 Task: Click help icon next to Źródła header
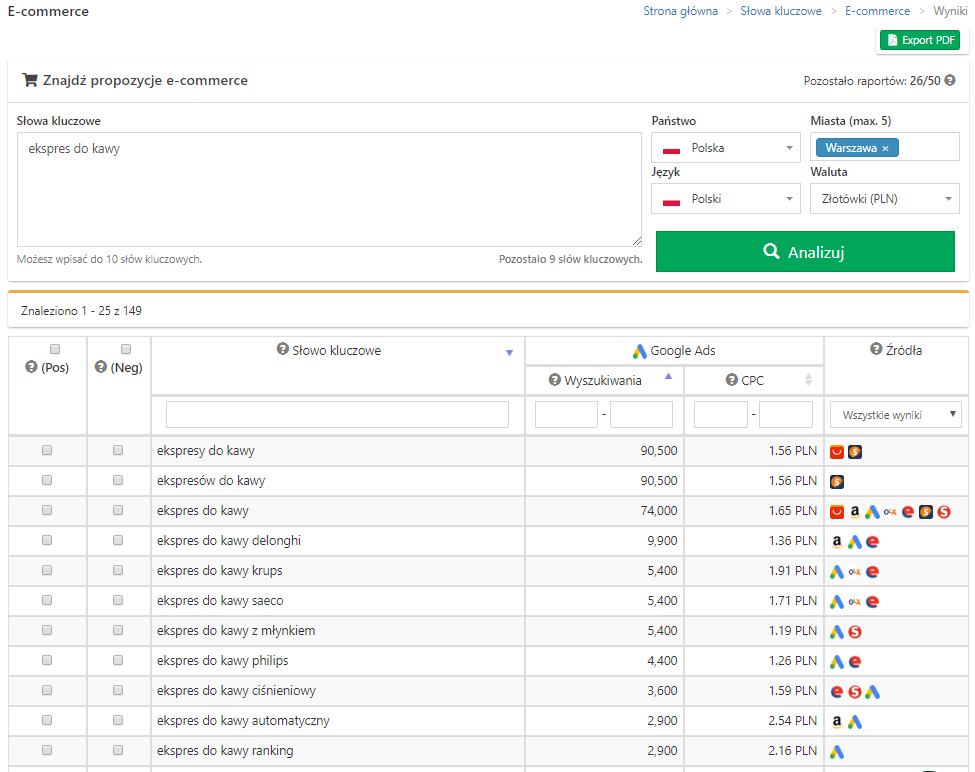point(877,350)
